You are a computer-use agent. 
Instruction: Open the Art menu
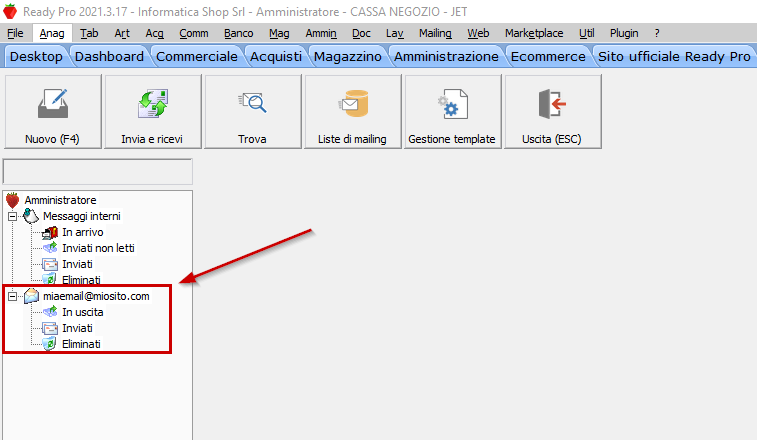tap(122, 33)
